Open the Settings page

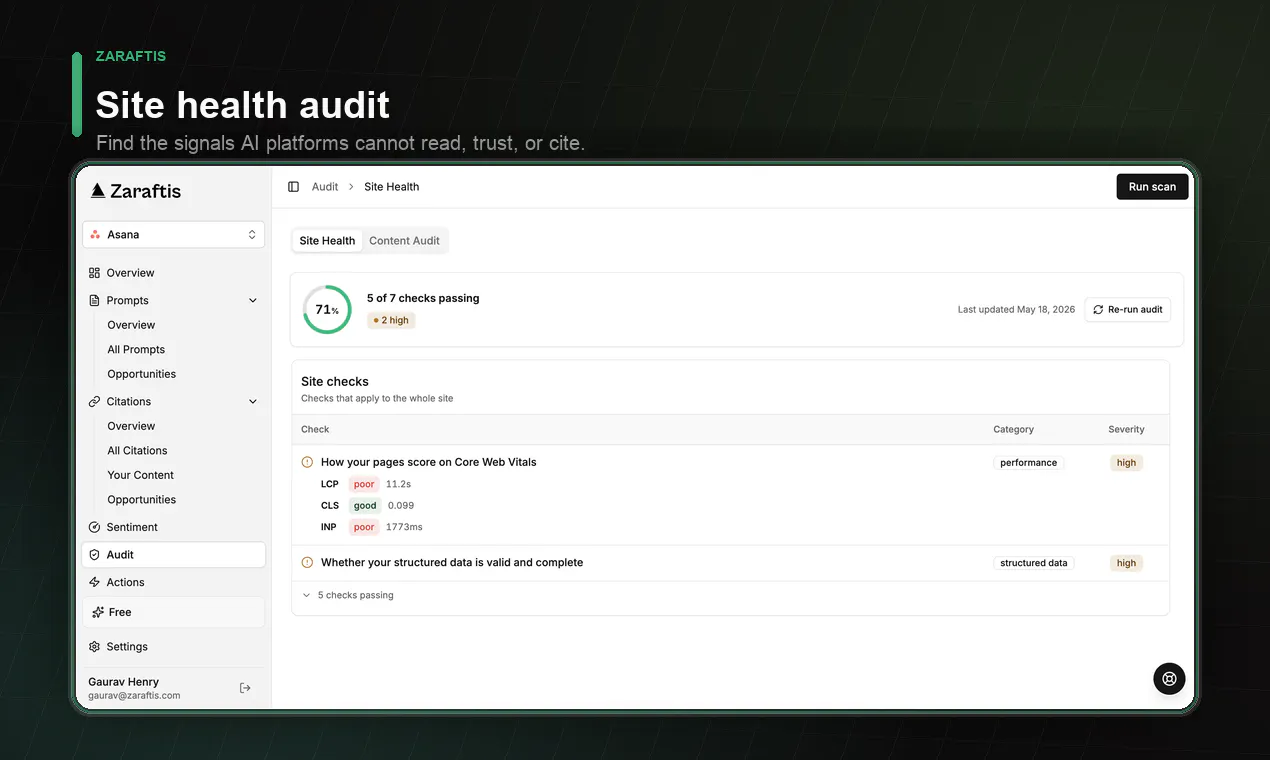point(173,647)
